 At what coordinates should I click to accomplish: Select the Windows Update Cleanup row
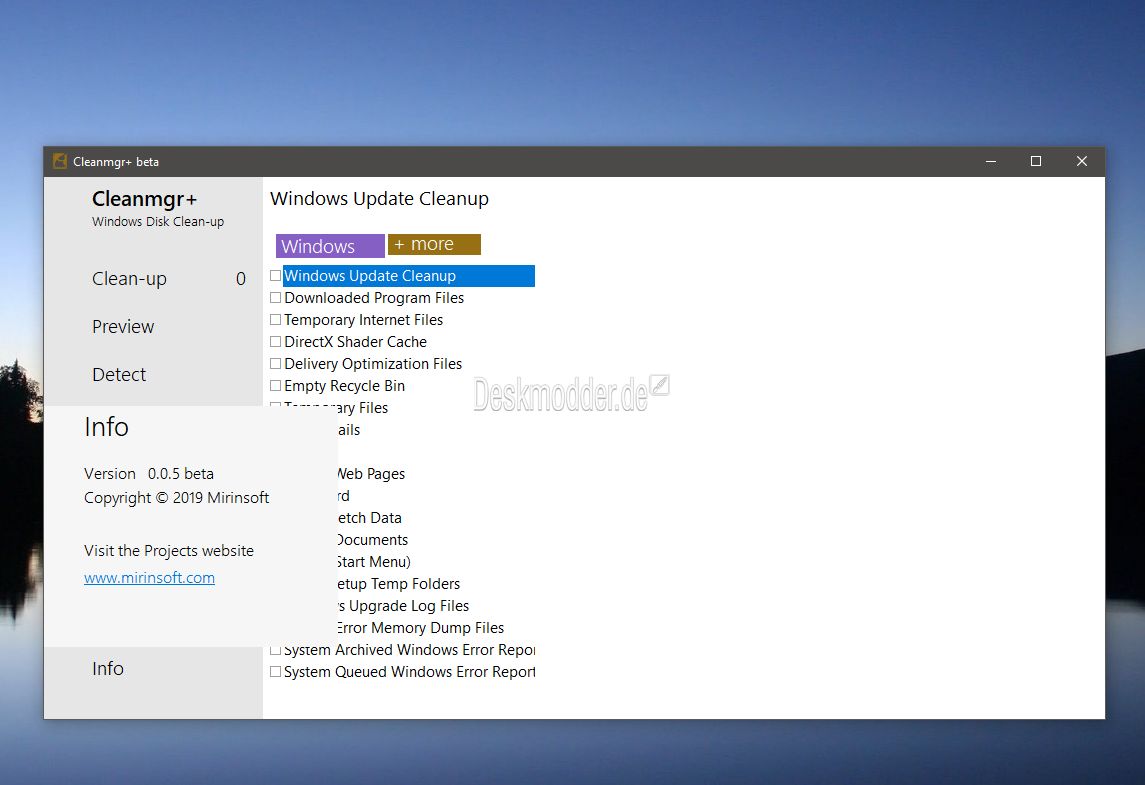[x=409, y=276]
